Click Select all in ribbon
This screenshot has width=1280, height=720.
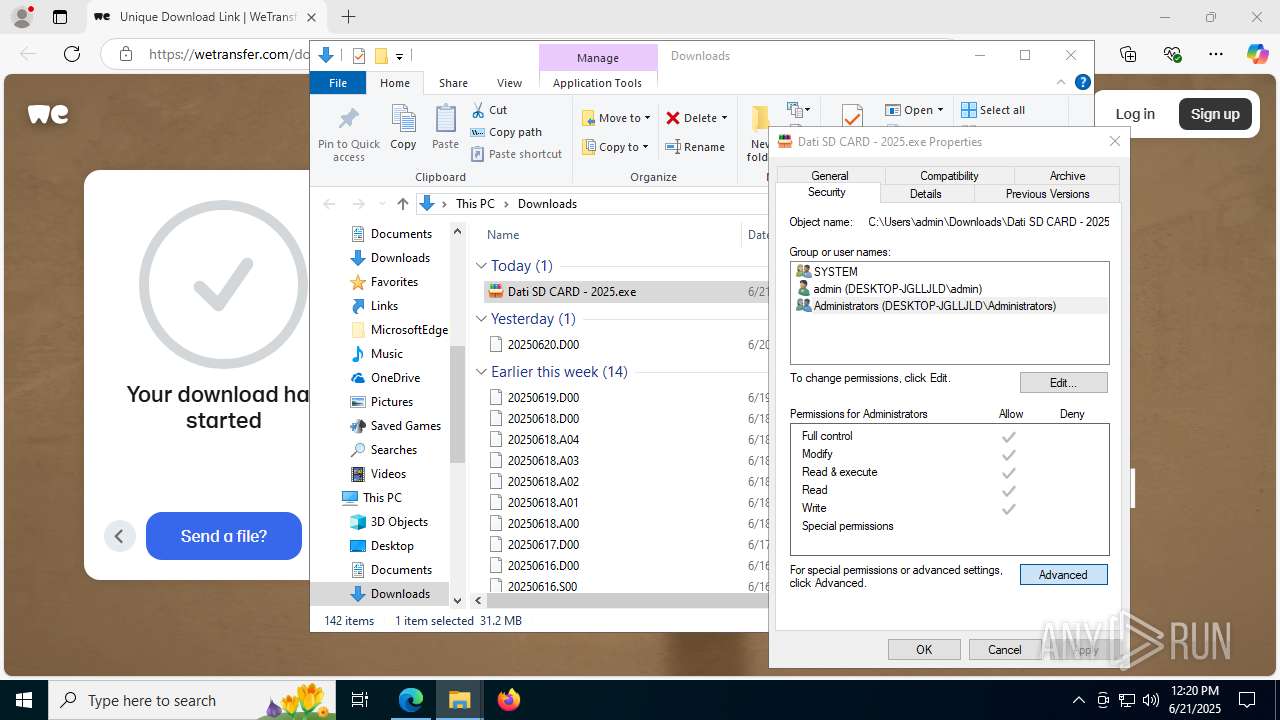993,110
